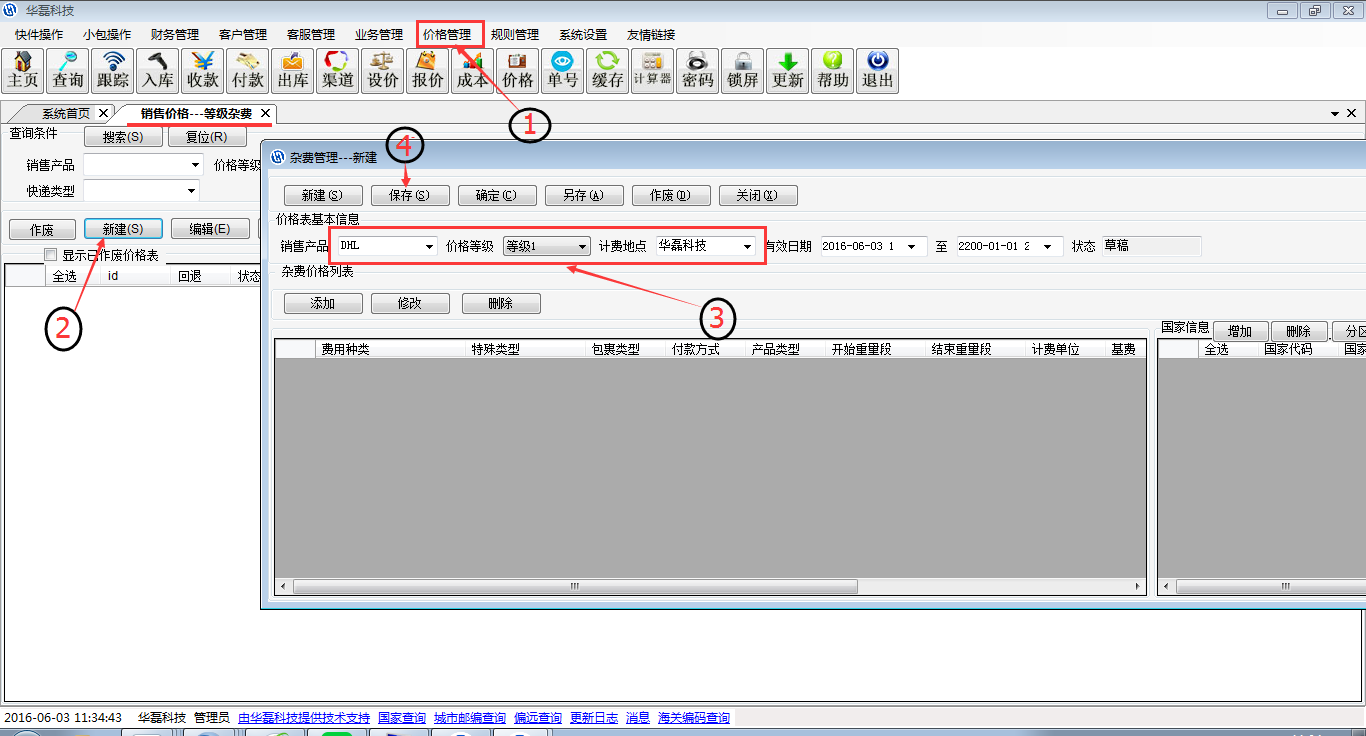Open the 计算器 calculator toolbar icon
This screenshot has height=736, width=1366.
pos(652,71)
